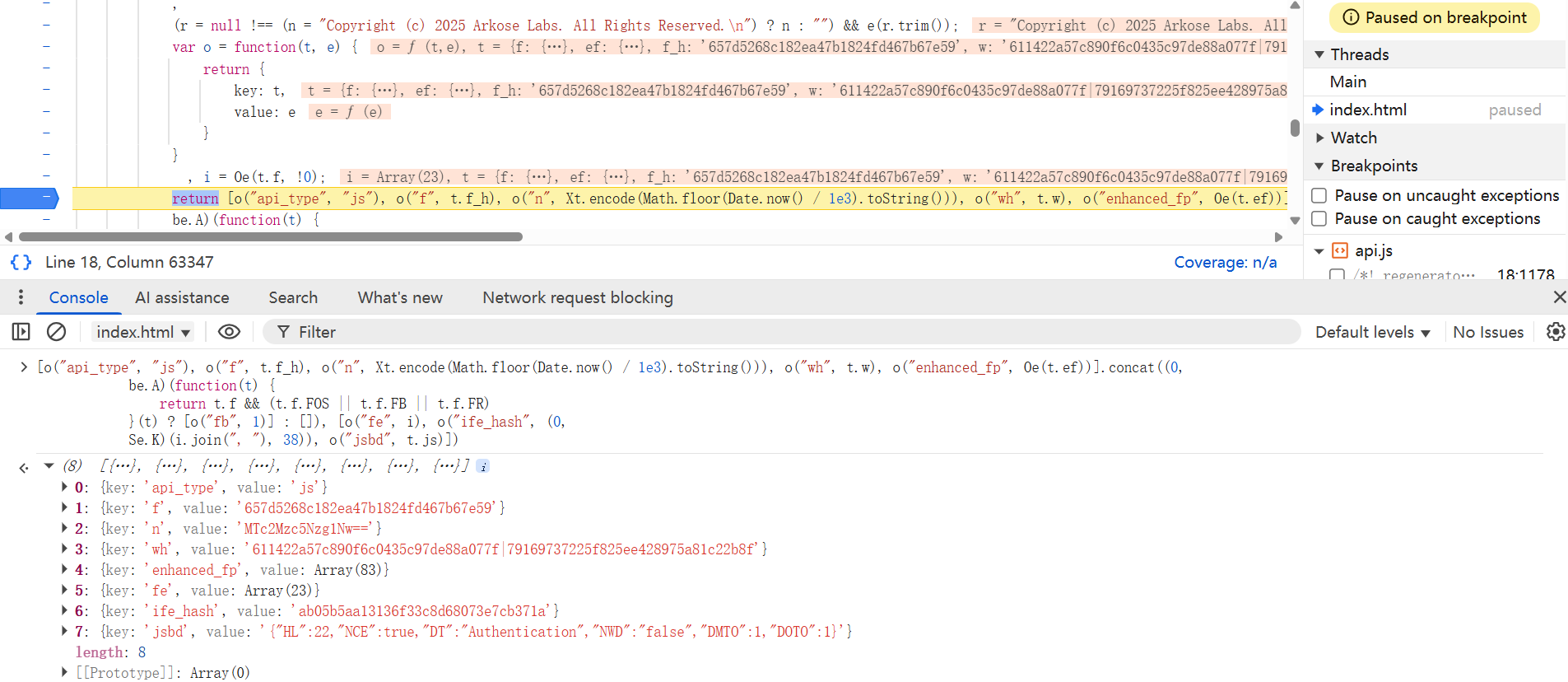Enable Pause on caught exceptions
This screenshot has height=682, width=1568.
(x=1319, y=218)
